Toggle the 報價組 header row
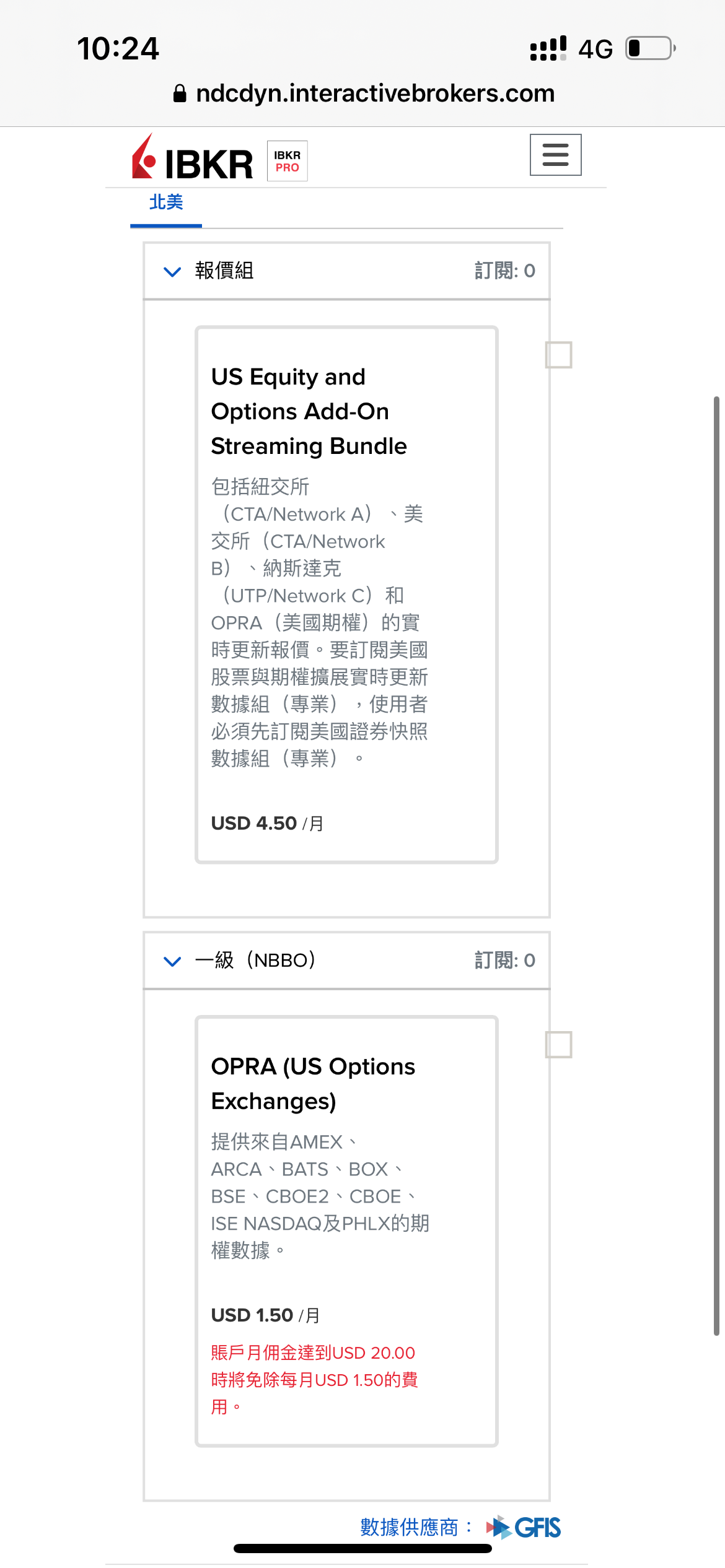Viewport: 725px width, 1568px height. click(x=346, y=271)
